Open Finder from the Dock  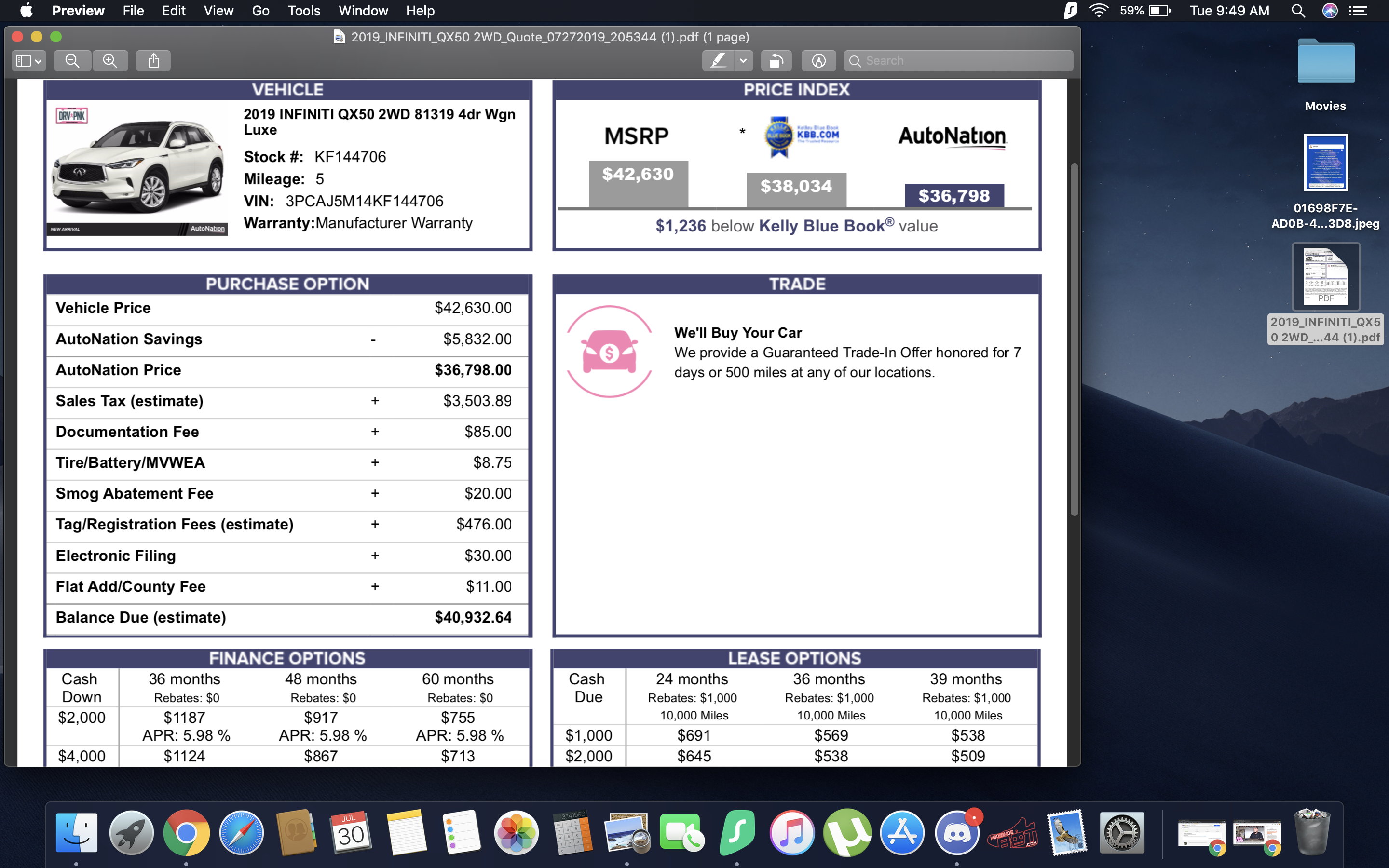click(x=76, y=832)
